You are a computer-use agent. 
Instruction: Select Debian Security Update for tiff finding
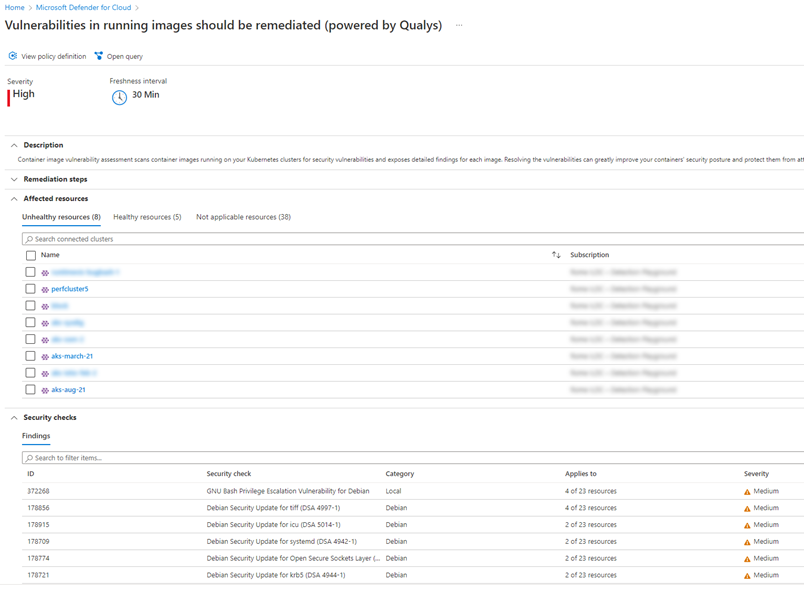click(x=273, y=508)
